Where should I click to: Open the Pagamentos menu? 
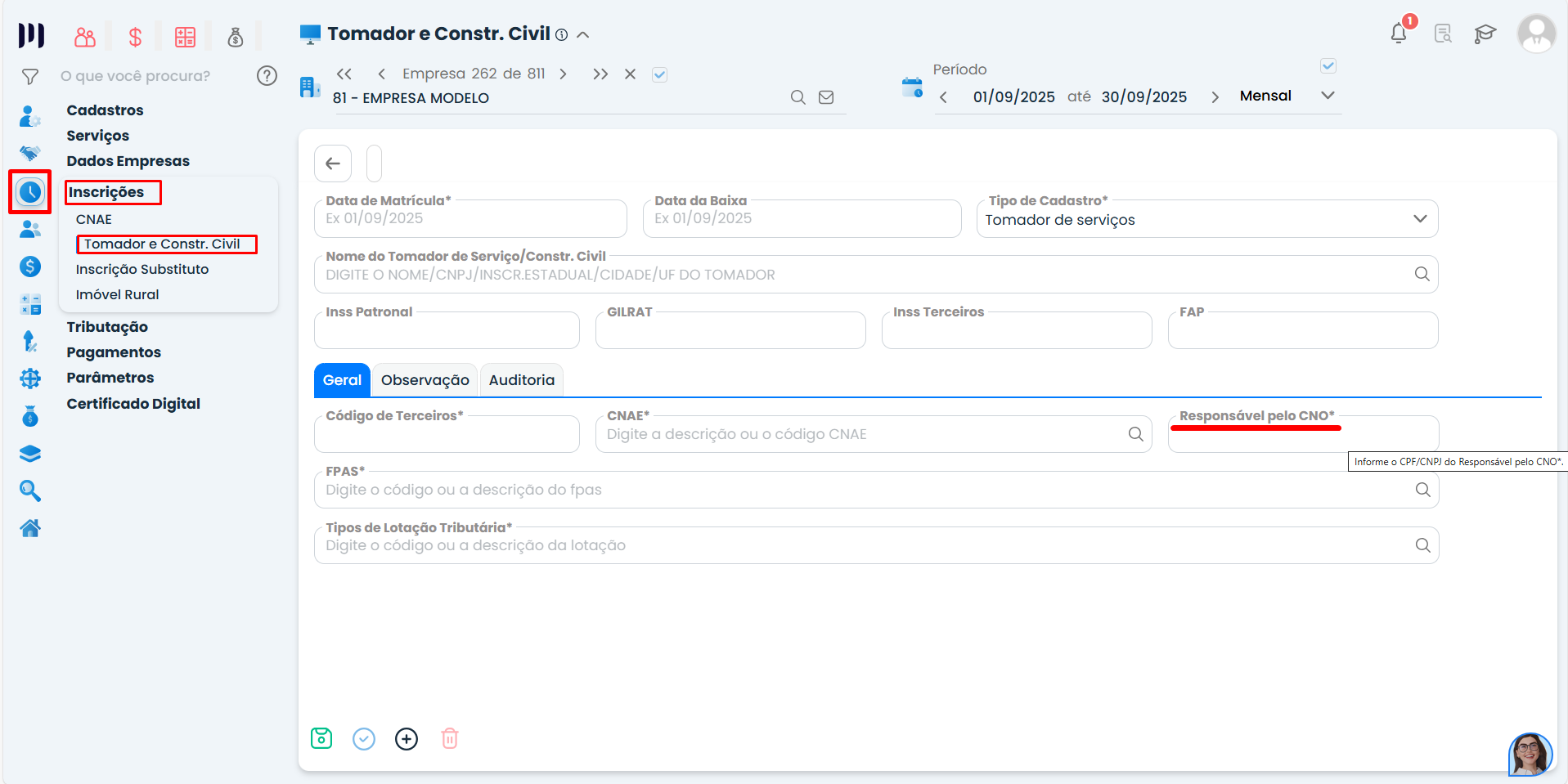pyautogui.click(x=114, y=352)
